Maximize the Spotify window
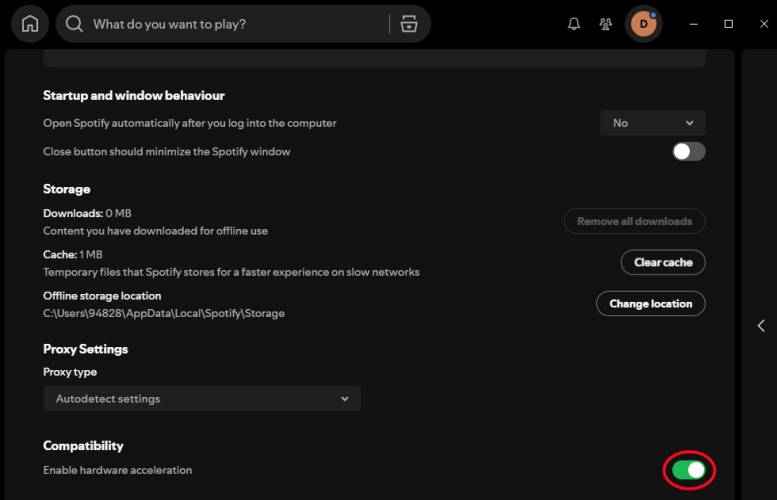The height and width of the screenshot is (500, 777). tap(728, 24)
